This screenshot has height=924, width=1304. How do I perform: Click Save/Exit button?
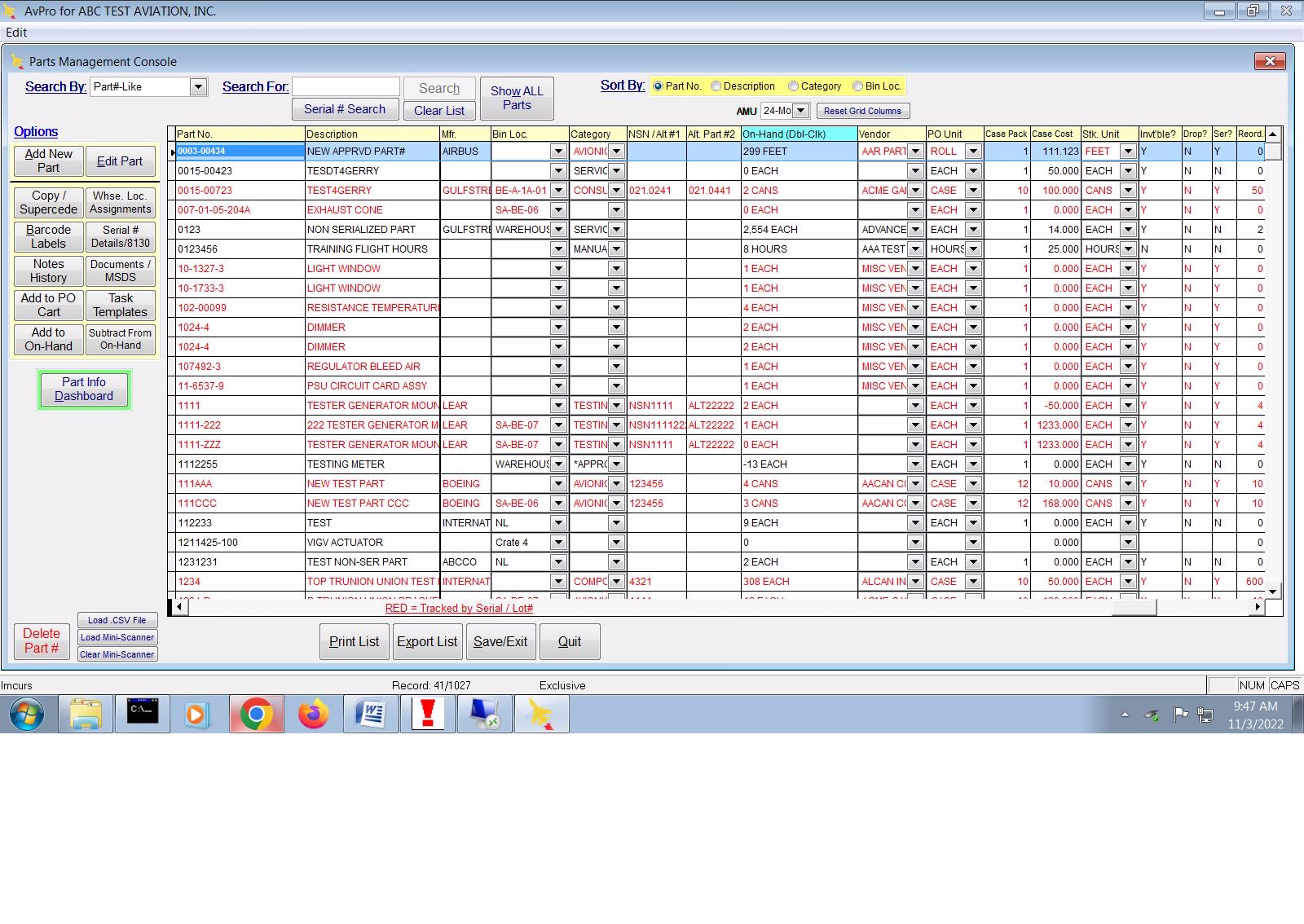pyautogui.click(x=500, y=642)
